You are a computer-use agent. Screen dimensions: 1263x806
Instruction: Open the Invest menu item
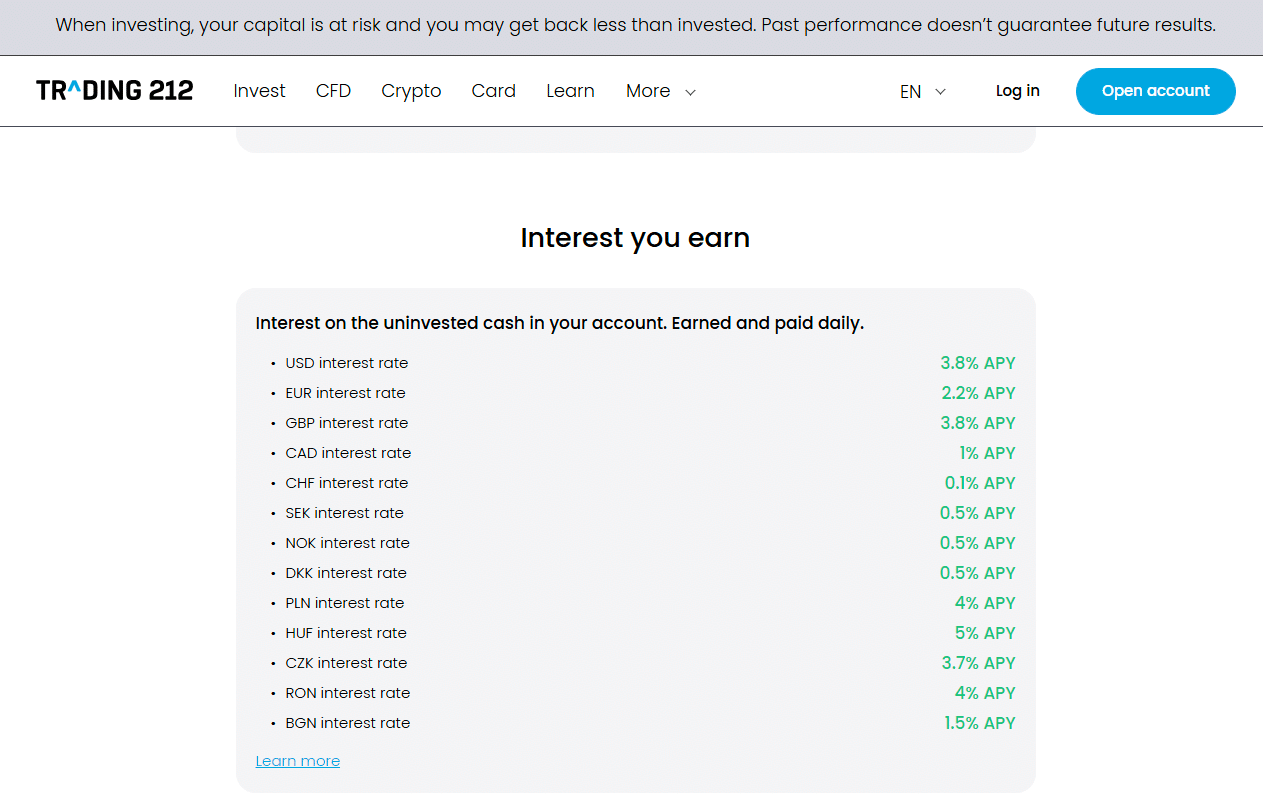[259, 91]
